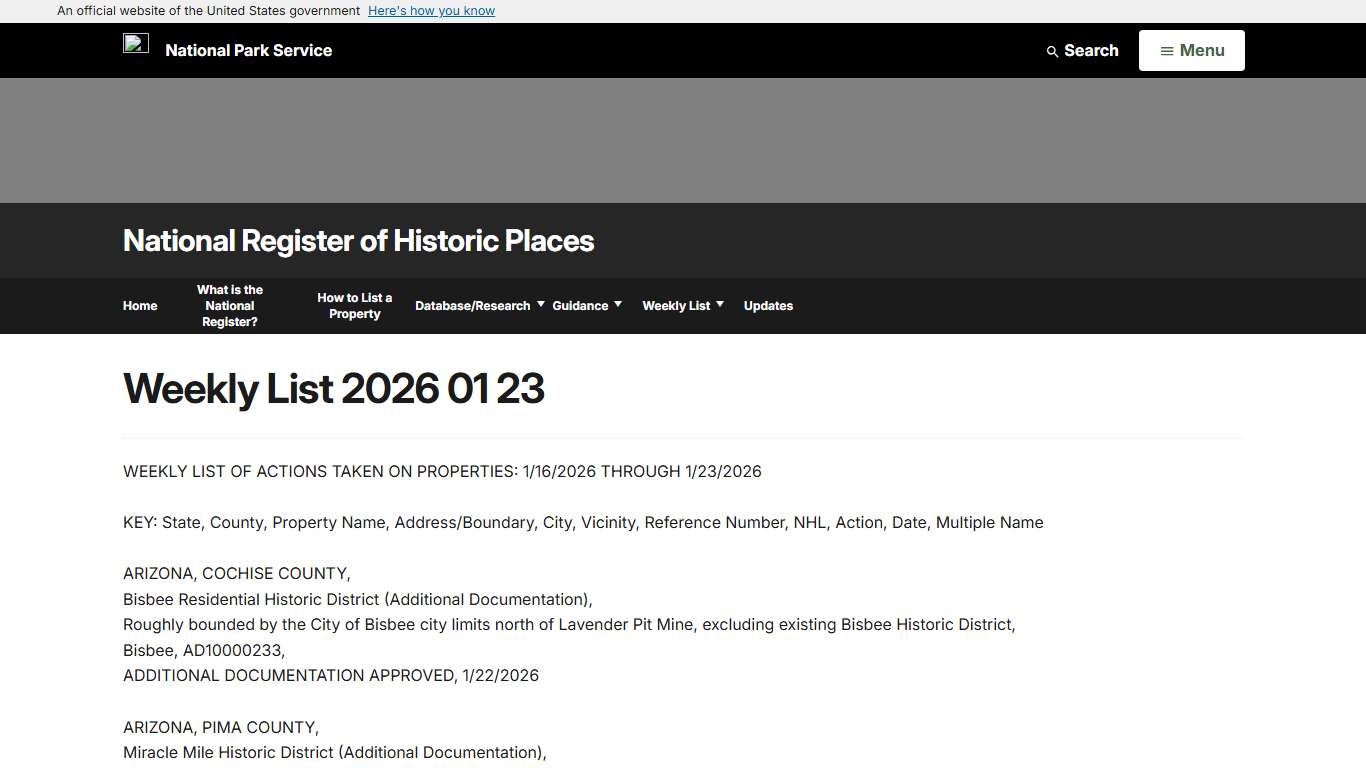1366x768 pixels.
Task: Open 'How to List a Property' page
Action: click(x=354, y=306)
